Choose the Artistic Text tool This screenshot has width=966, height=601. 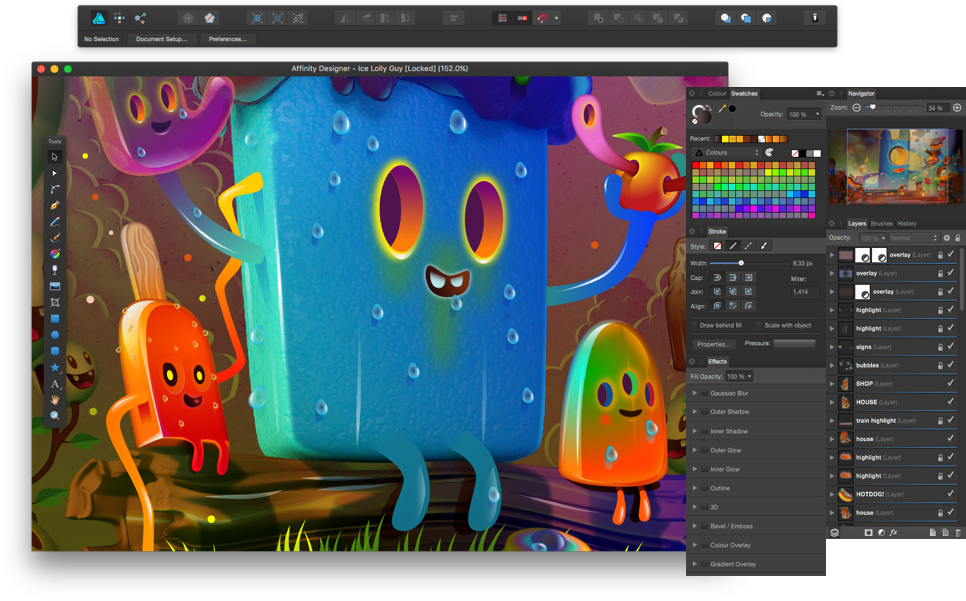[x=55, y=384]
